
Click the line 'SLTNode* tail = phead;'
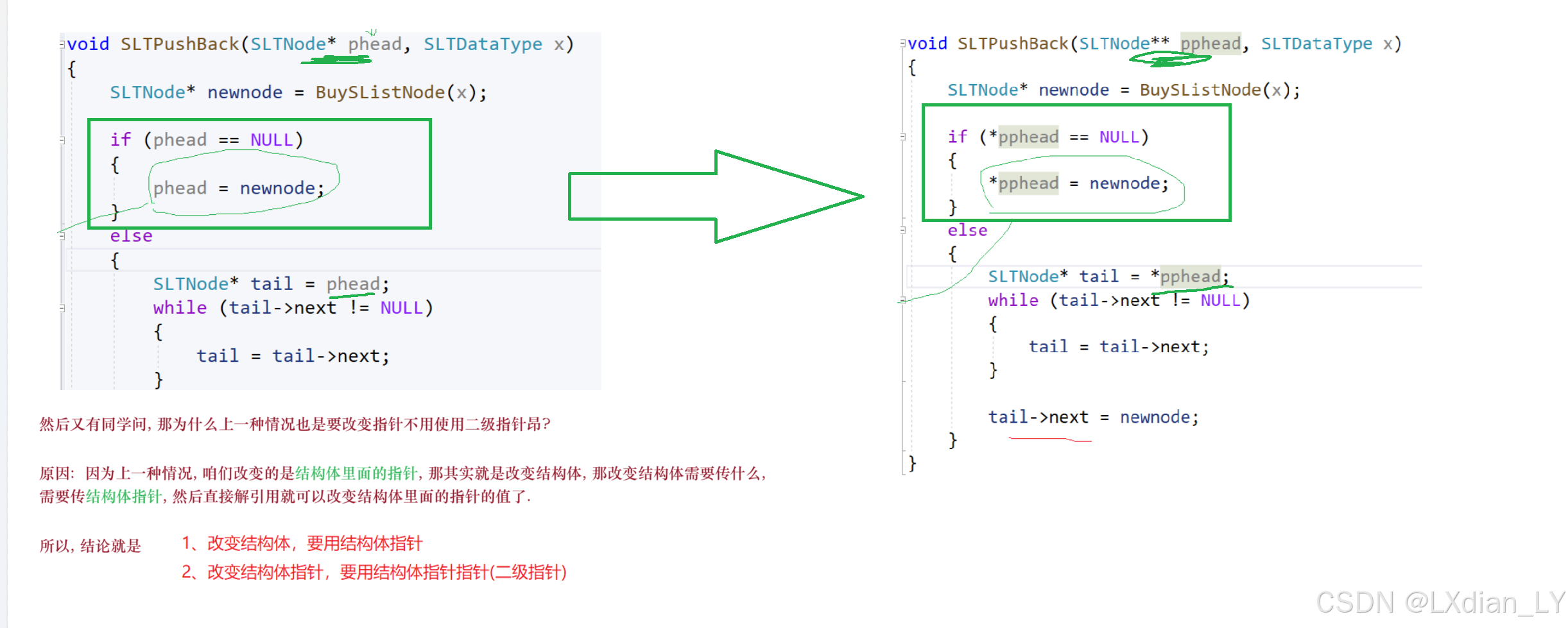271,284
